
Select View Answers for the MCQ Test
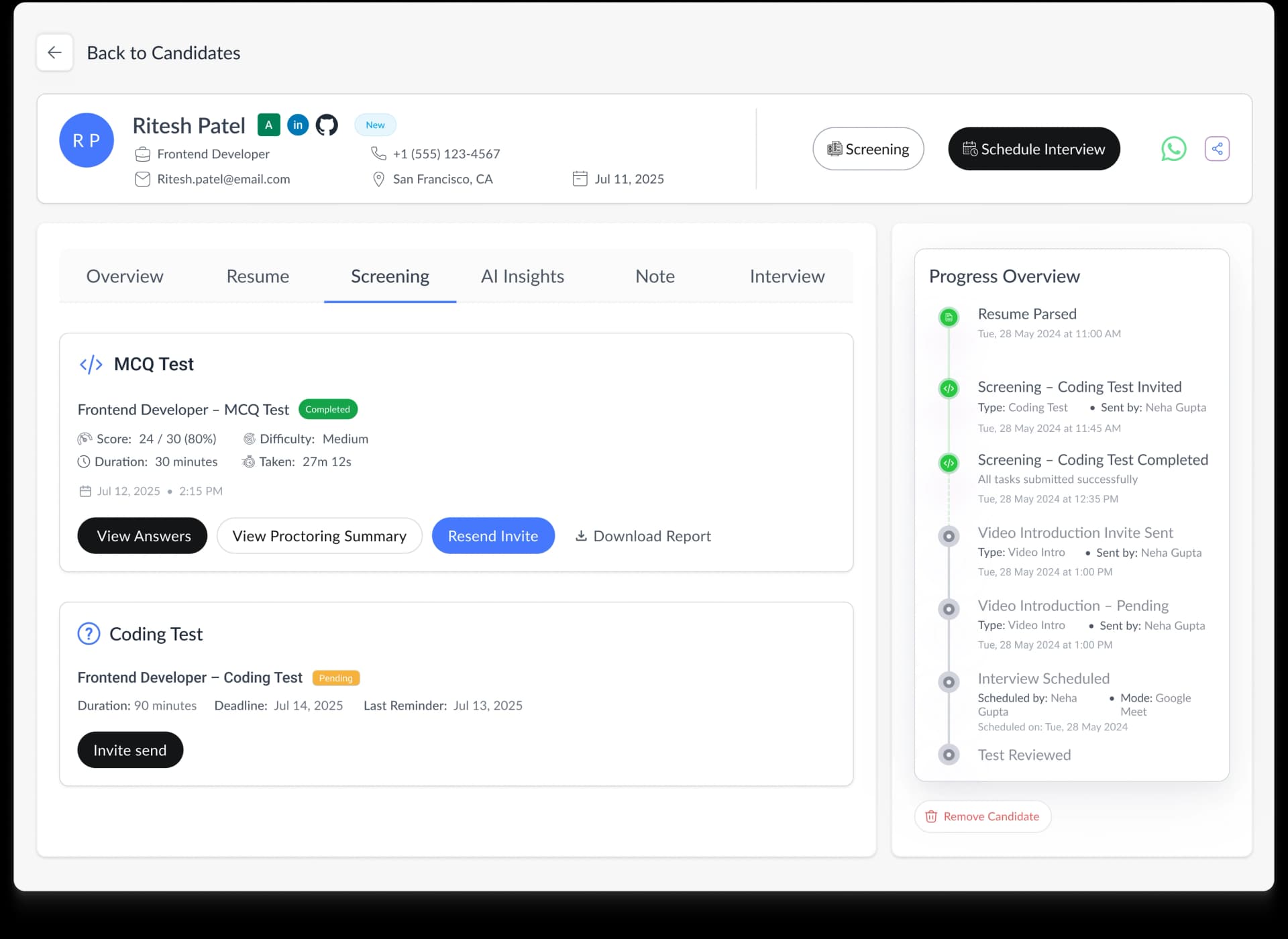tap(142, 535)
